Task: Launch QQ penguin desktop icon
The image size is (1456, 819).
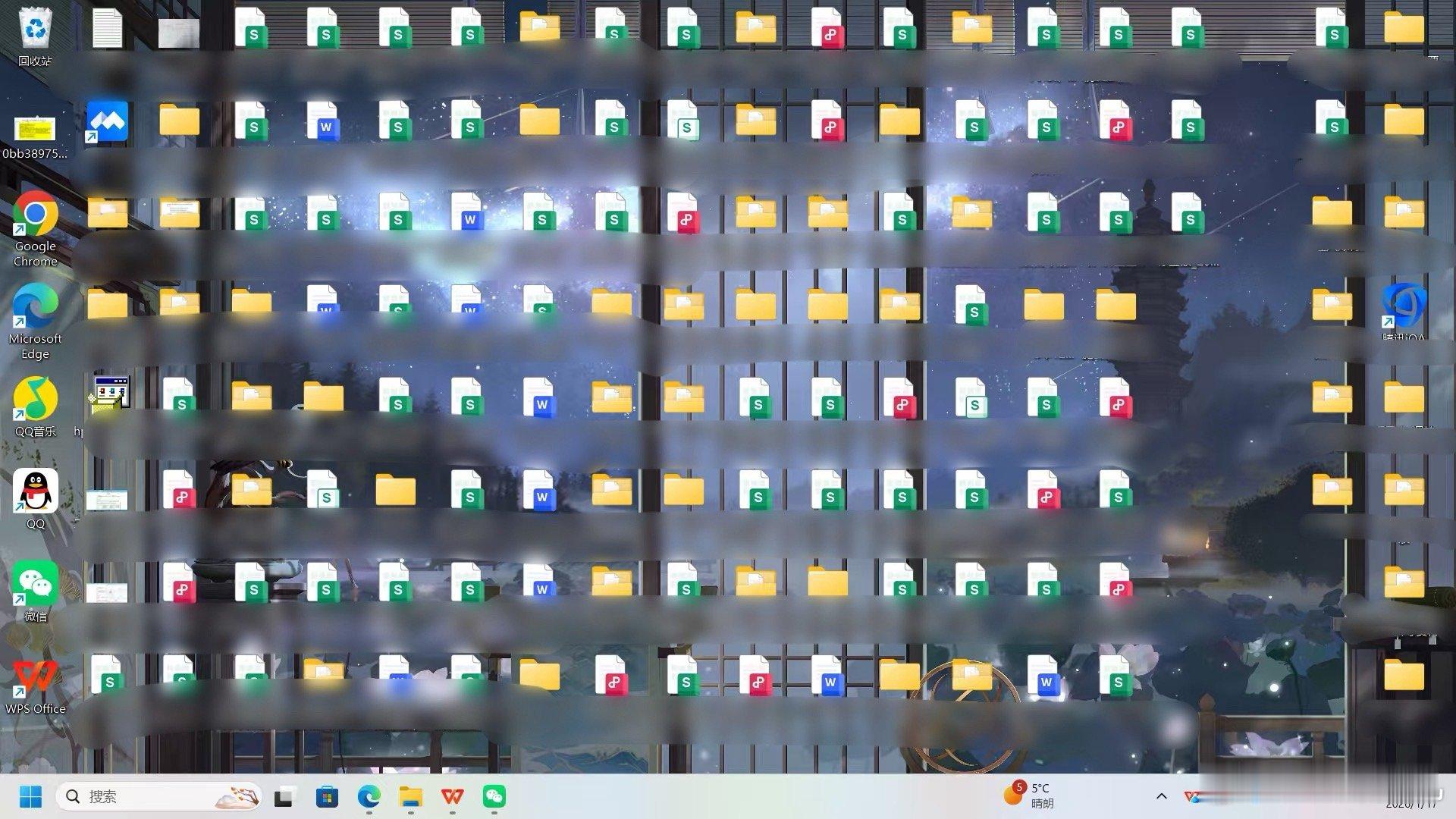Action: pyautogui.click(x=36, y=491)
